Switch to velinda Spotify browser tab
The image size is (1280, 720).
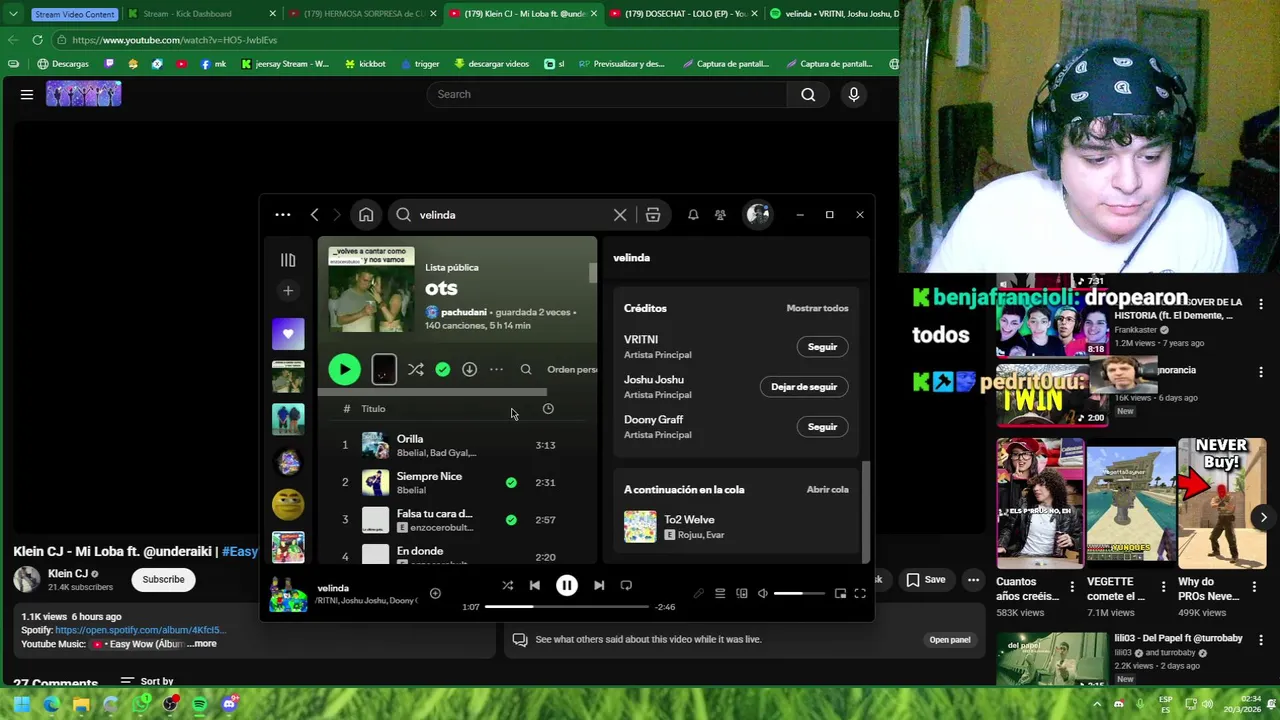(835, 14)
